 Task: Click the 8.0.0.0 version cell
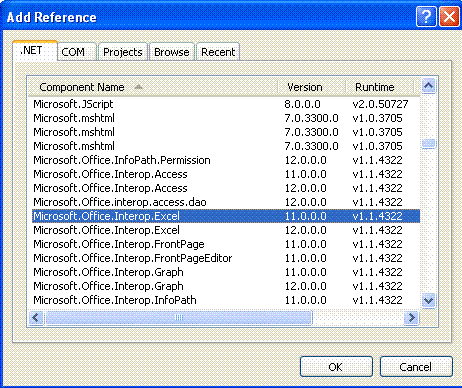coord(302,104)
